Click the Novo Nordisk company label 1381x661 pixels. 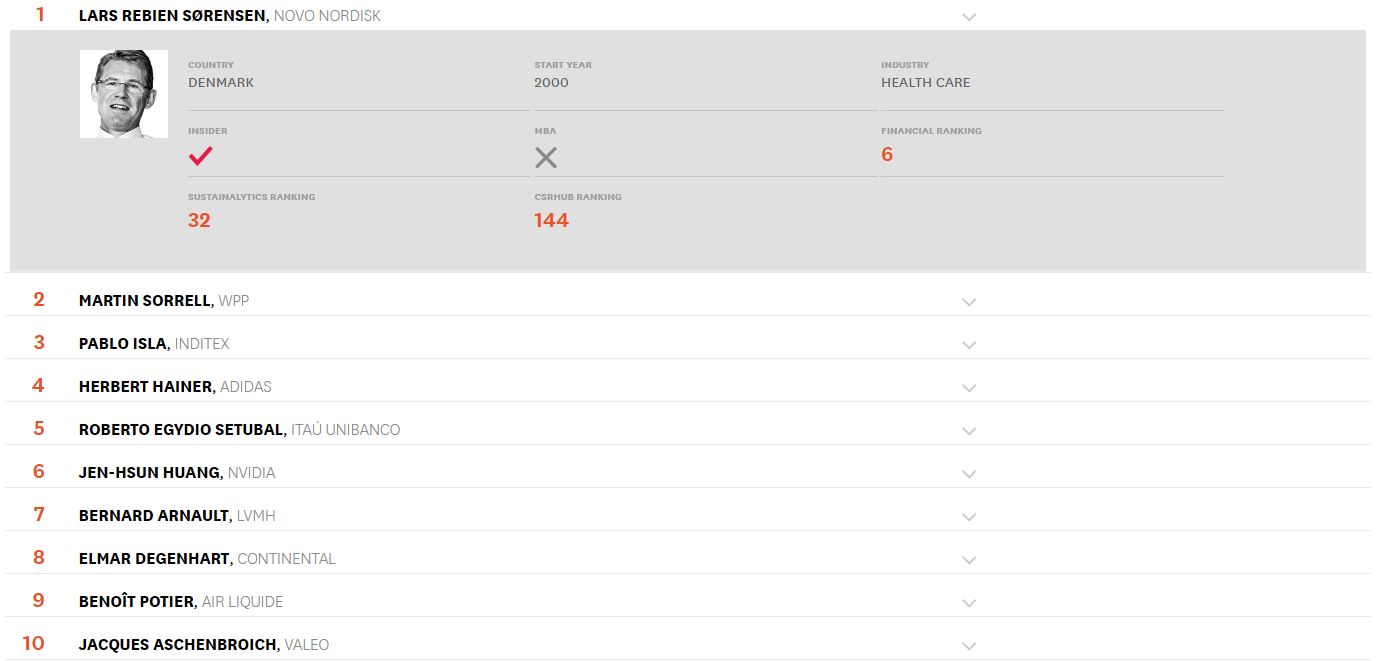(x=327, y=15)
